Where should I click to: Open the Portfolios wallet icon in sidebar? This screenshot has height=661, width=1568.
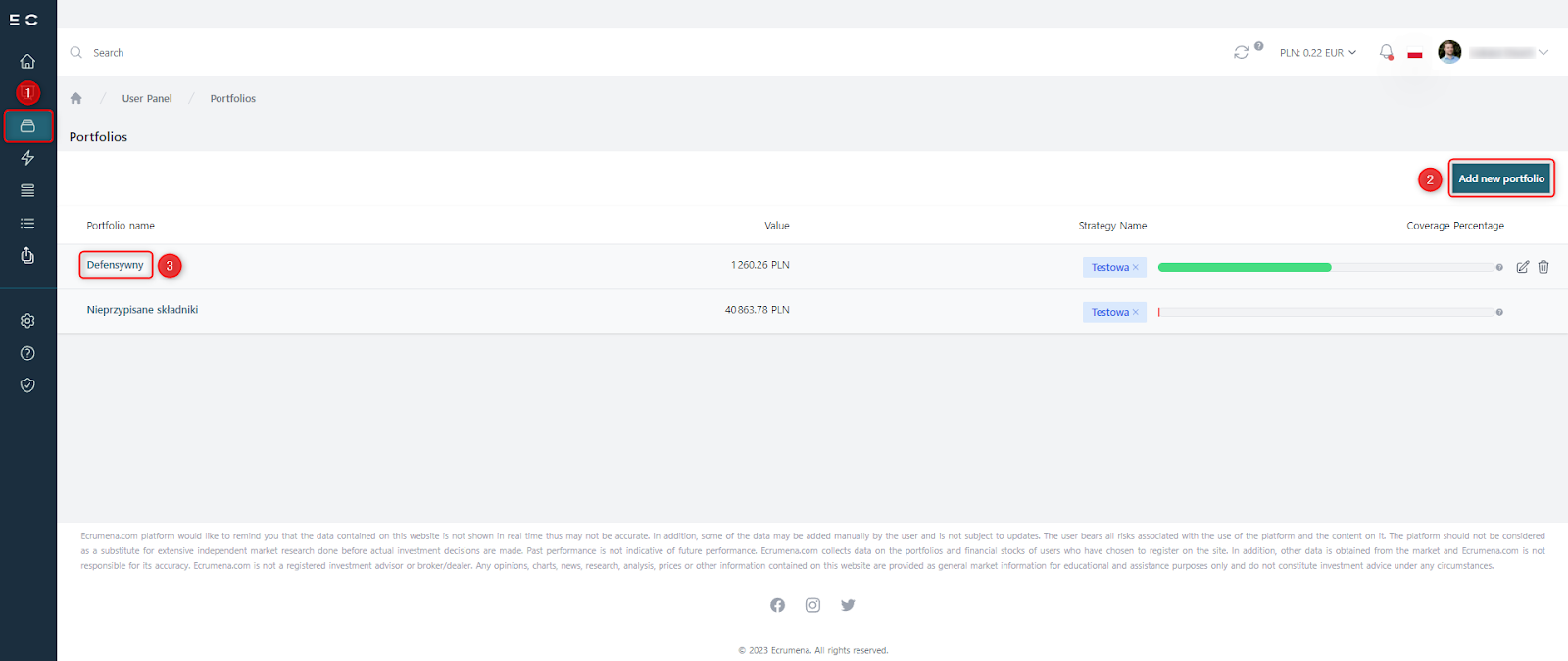click(x=27, y=126)
